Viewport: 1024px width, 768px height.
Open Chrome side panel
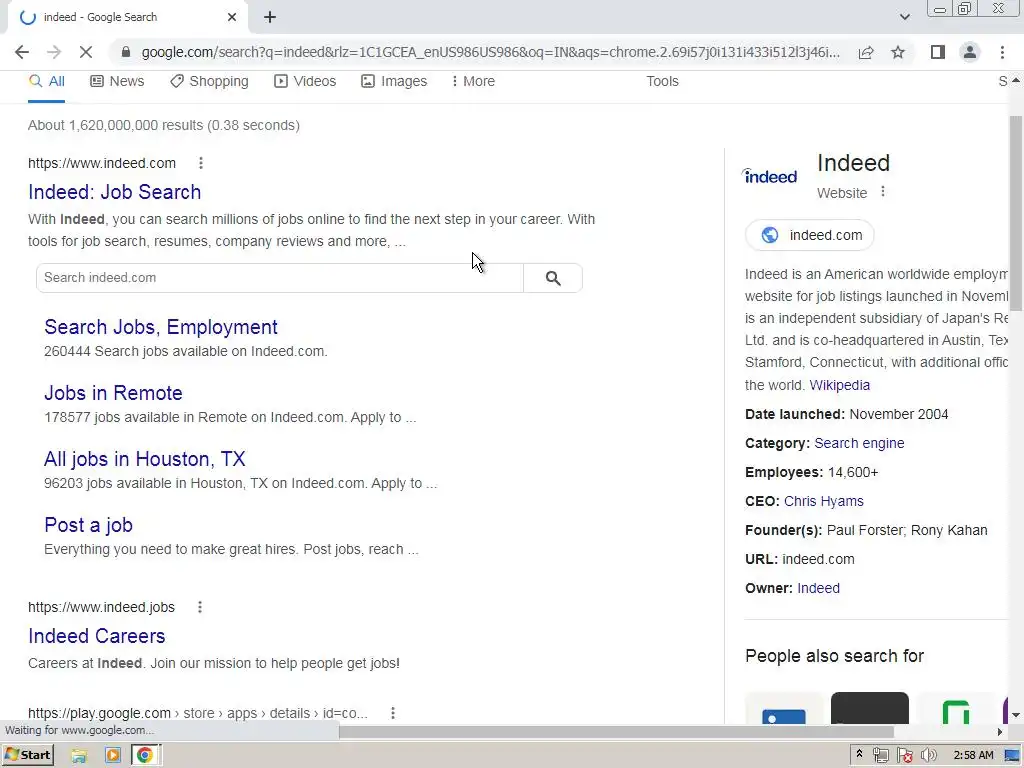pos(938,52)
